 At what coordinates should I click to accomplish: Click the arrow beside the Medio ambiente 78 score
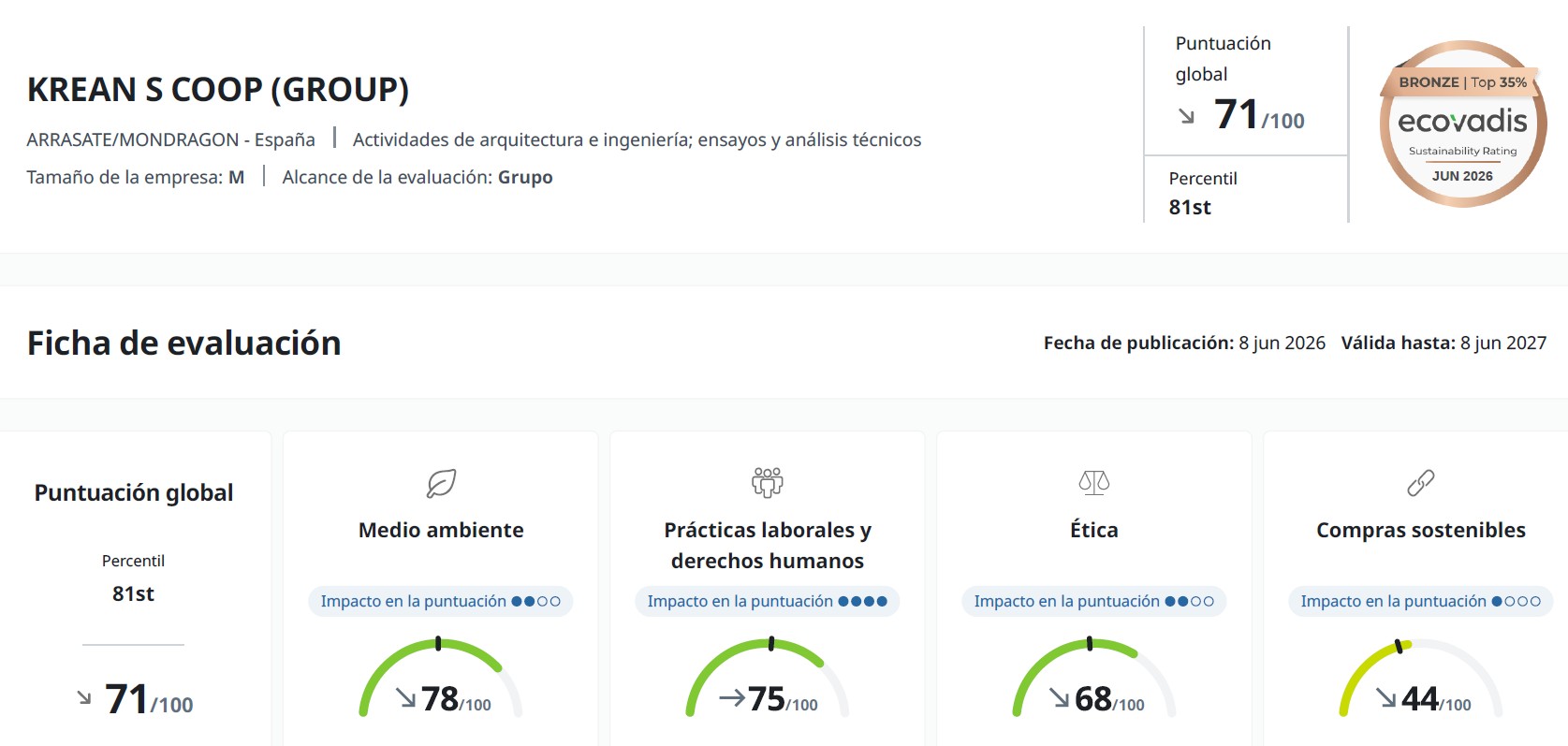pyautogui.click(x=405, y=697)
